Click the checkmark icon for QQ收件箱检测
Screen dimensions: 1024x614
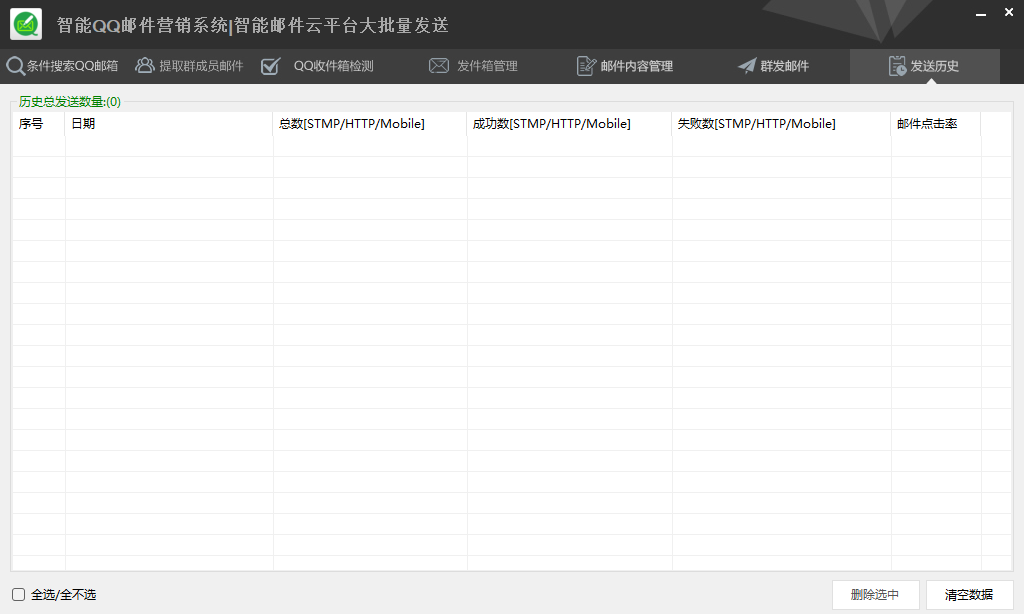tap(270, 66)
